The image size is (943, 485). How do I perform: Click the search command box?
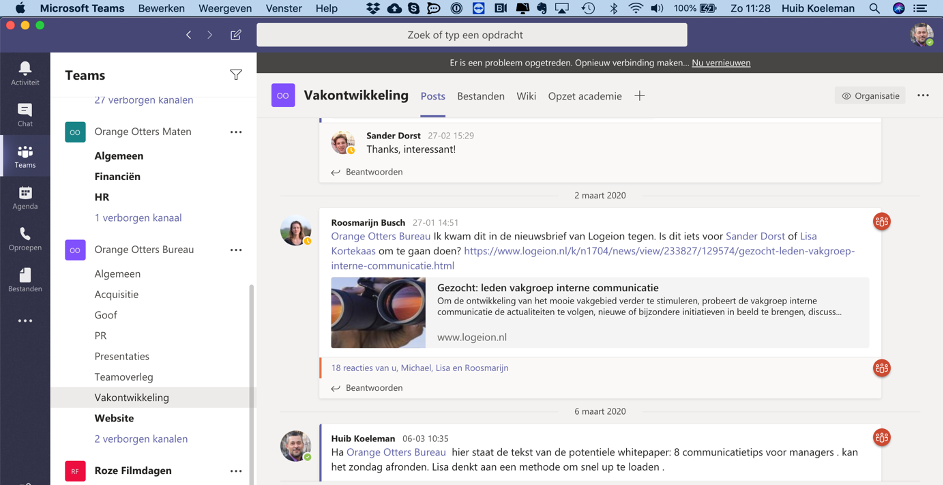(x=472, y=35)
